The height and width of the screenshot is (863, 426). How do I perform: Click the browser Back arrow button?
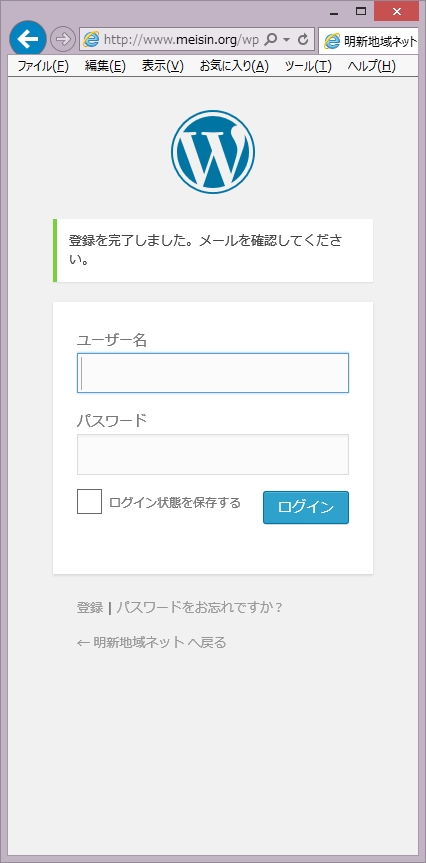28,39
